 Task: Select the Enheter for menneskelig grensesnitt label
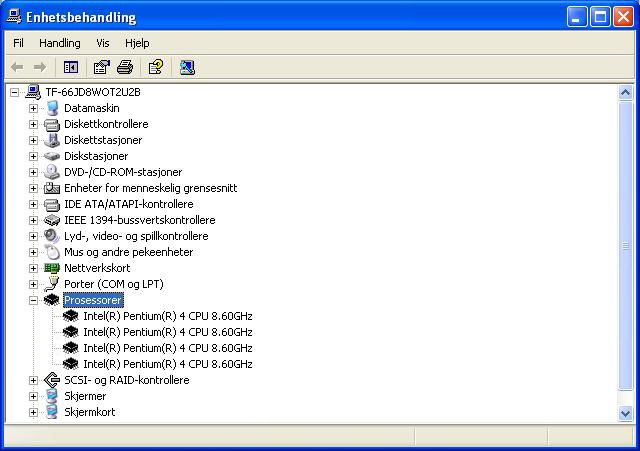pos(151,188)
